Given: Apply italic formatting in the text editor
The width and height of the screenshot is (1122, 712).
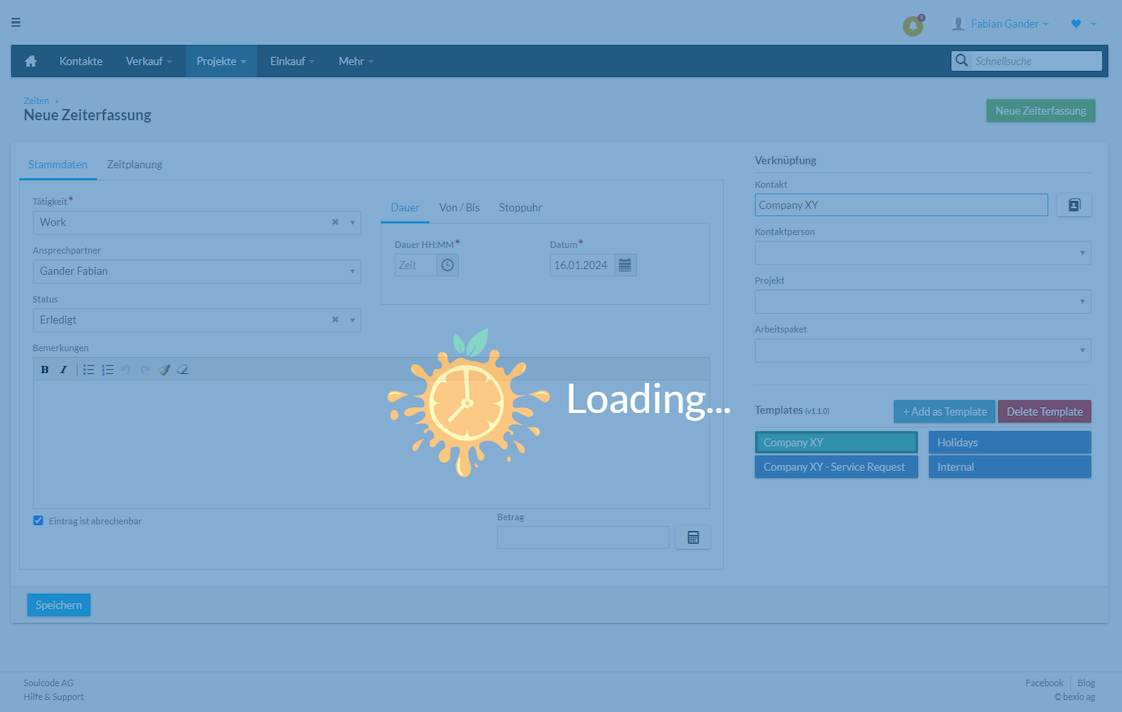Looking at the screenshot, I should 63,369.
